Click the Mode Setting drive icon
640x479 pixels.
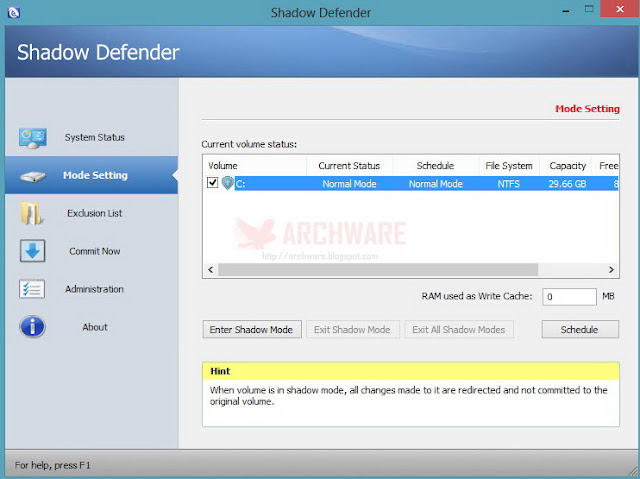click(x=33, y=176)
